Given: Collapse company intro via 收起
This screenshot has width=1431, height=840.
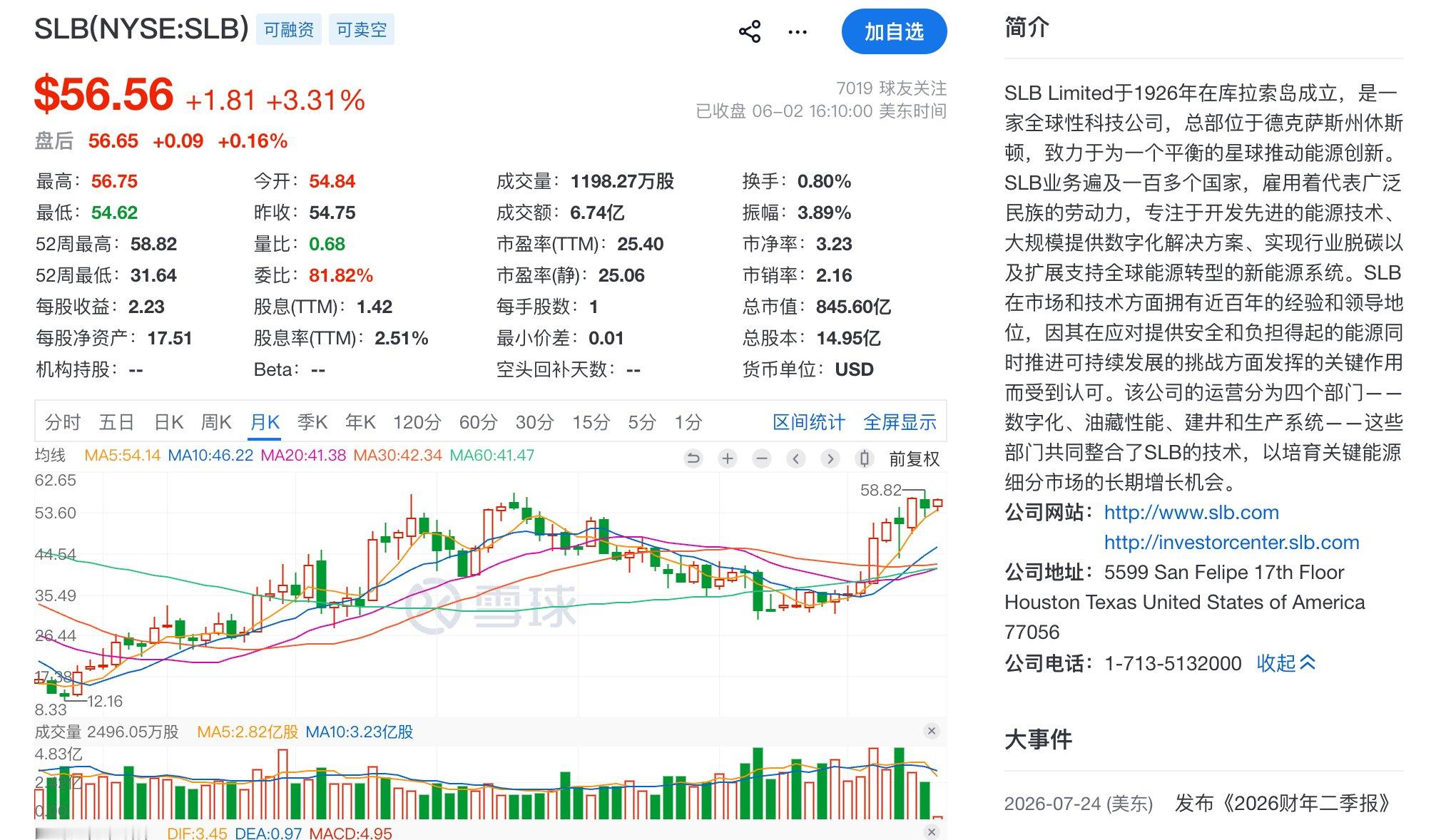Looking at the screenshot, I should click(x=1285, y=663).
